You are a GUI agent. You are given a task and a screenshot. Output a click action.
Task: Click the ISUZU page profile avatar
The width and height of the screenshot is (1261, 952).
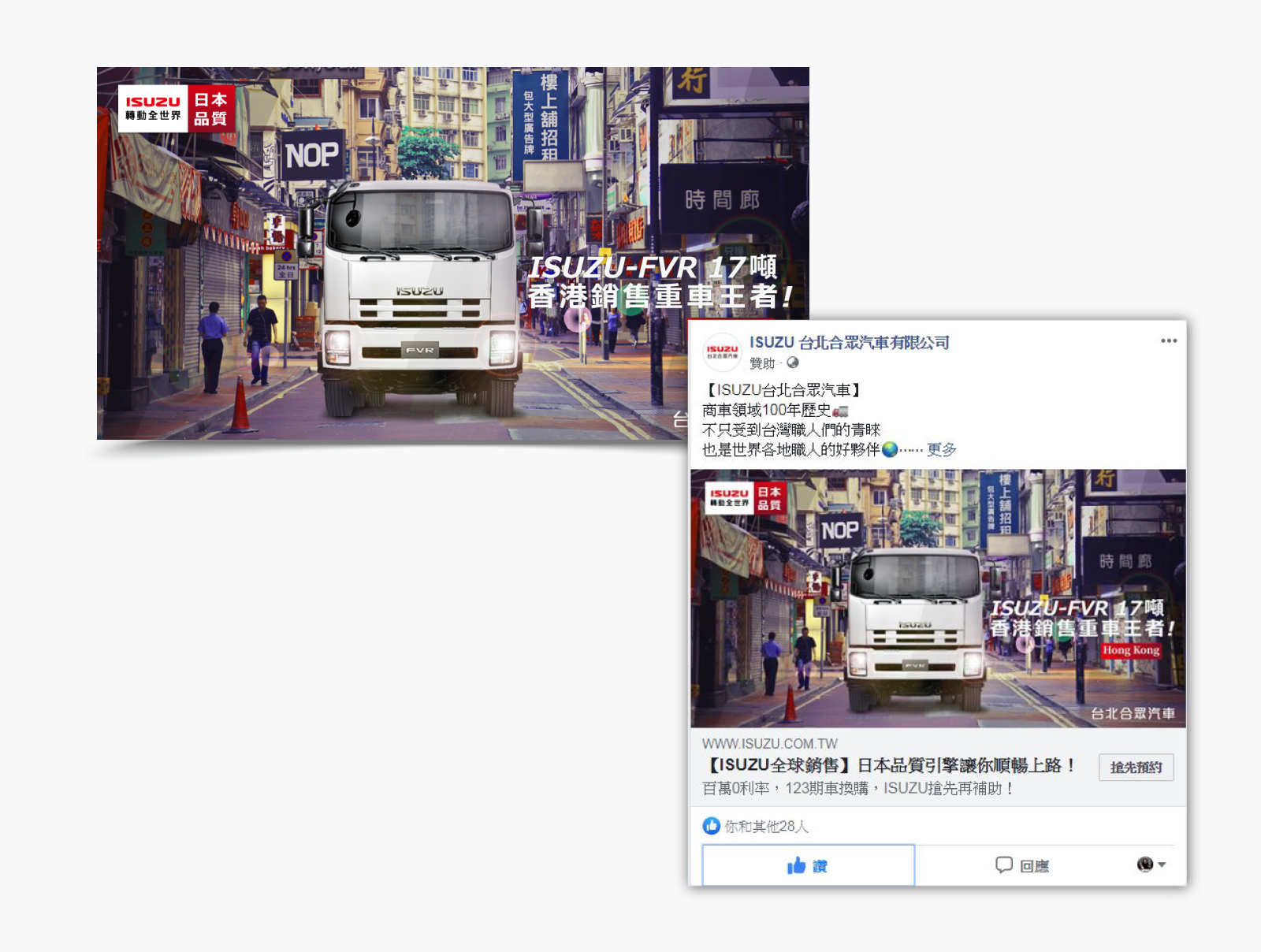pos(722,352)
